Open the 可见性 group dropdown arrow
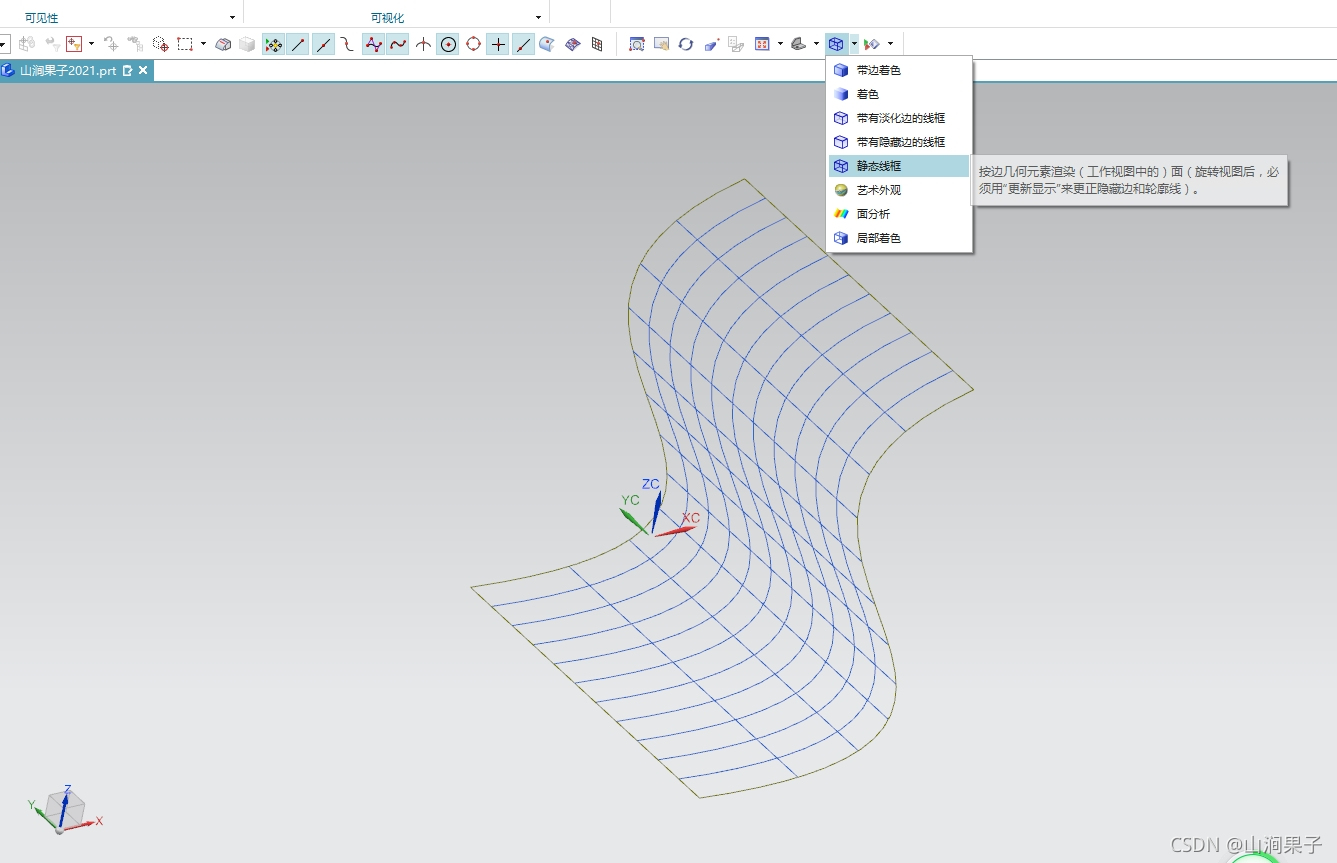This screenshot has height=863, width=1337. (x=232, y=18)
